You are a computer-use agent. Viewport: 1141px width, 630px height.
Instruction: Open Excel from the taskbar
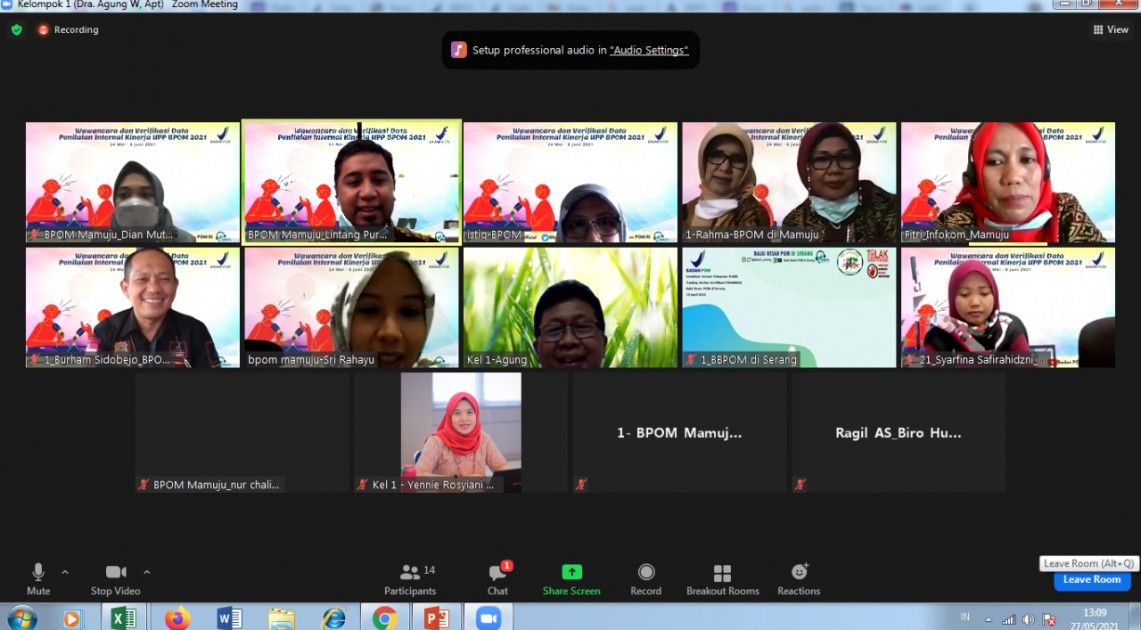click(x=123, y=618)
